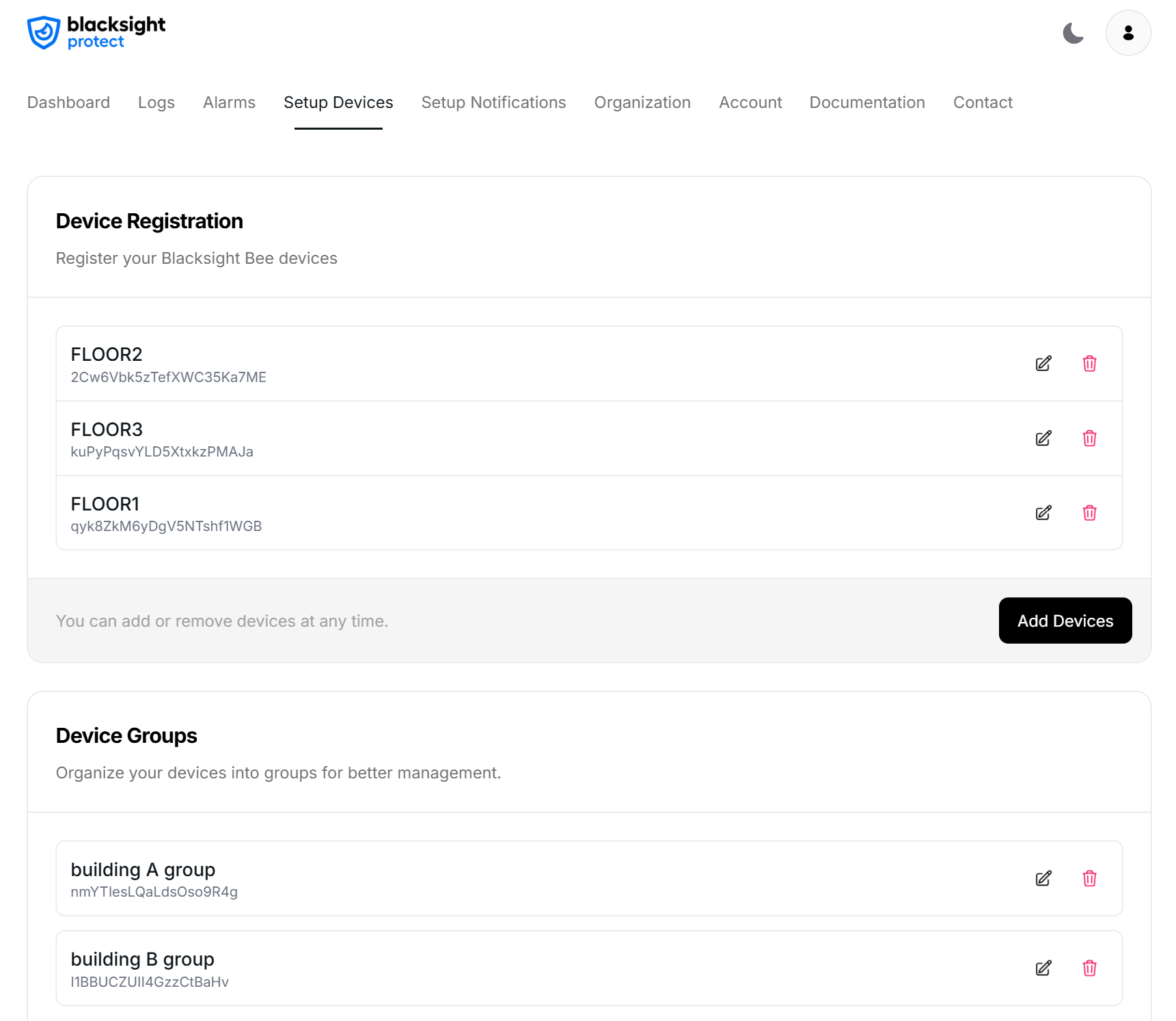Open the edit icon for FLOOR2 device
The height and width of the screenshot is (1021, 1176).
pyautogui.click(x=1043, y=364)
